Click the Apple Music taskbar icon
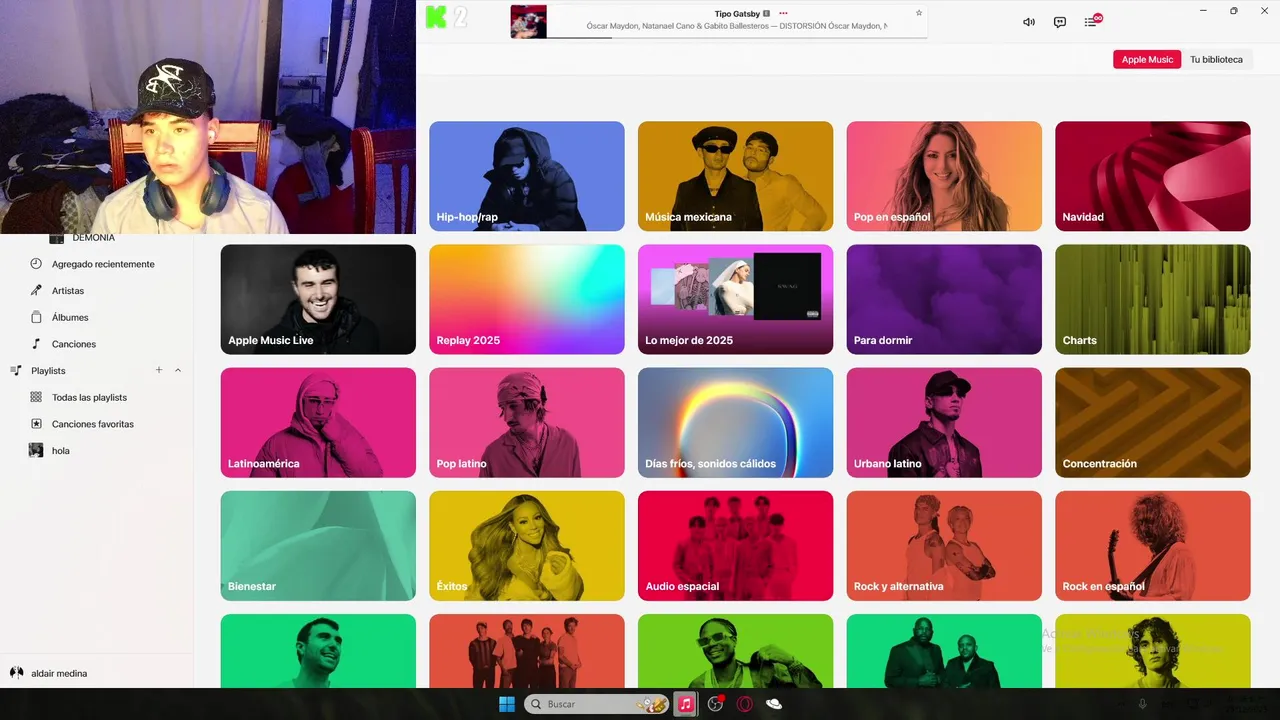Viewport: 1280px width, 720px height. pos(686,704)
